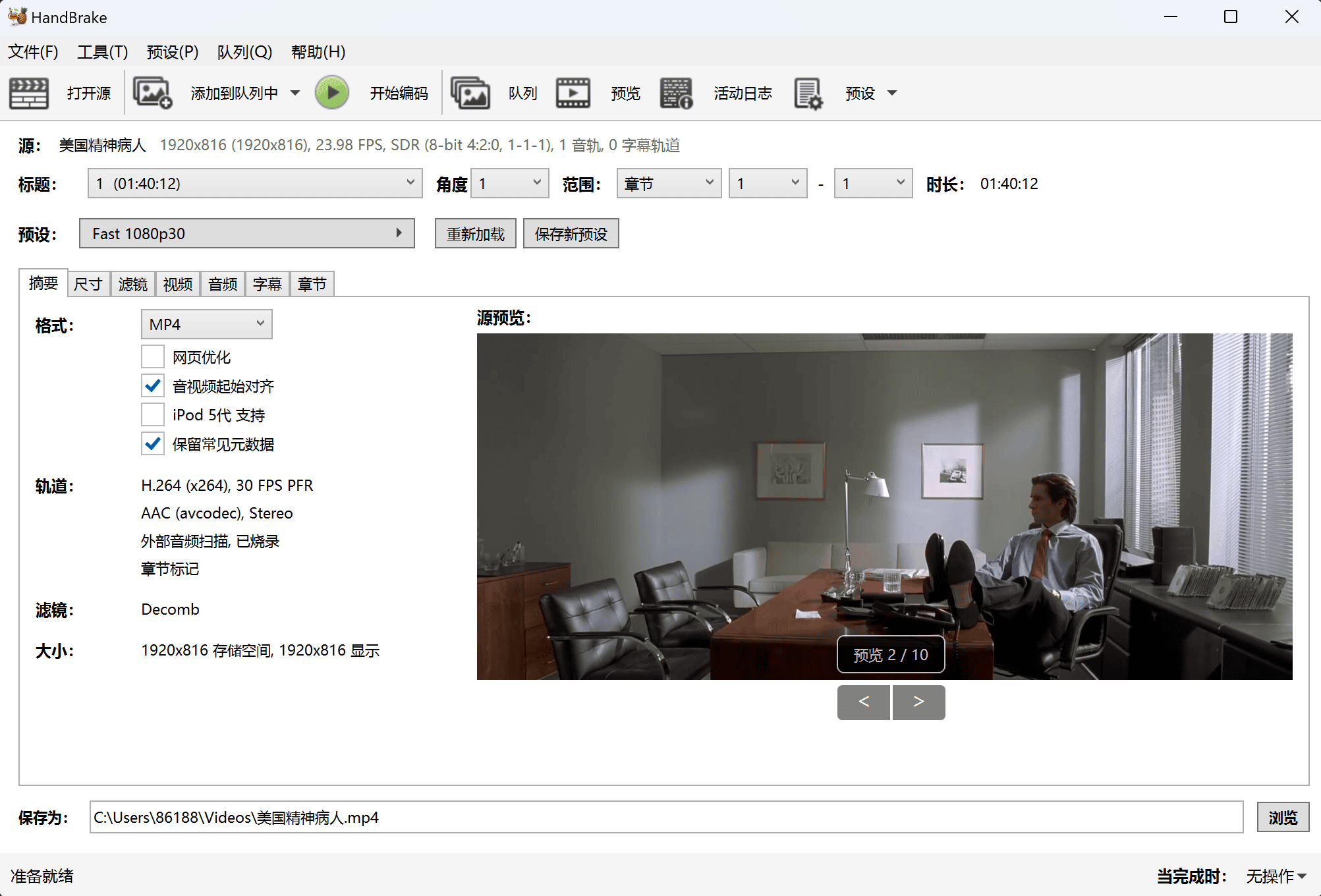Switch to the 音频 tab
This screenshot has width=1321, height=896.
pos(223,285)
